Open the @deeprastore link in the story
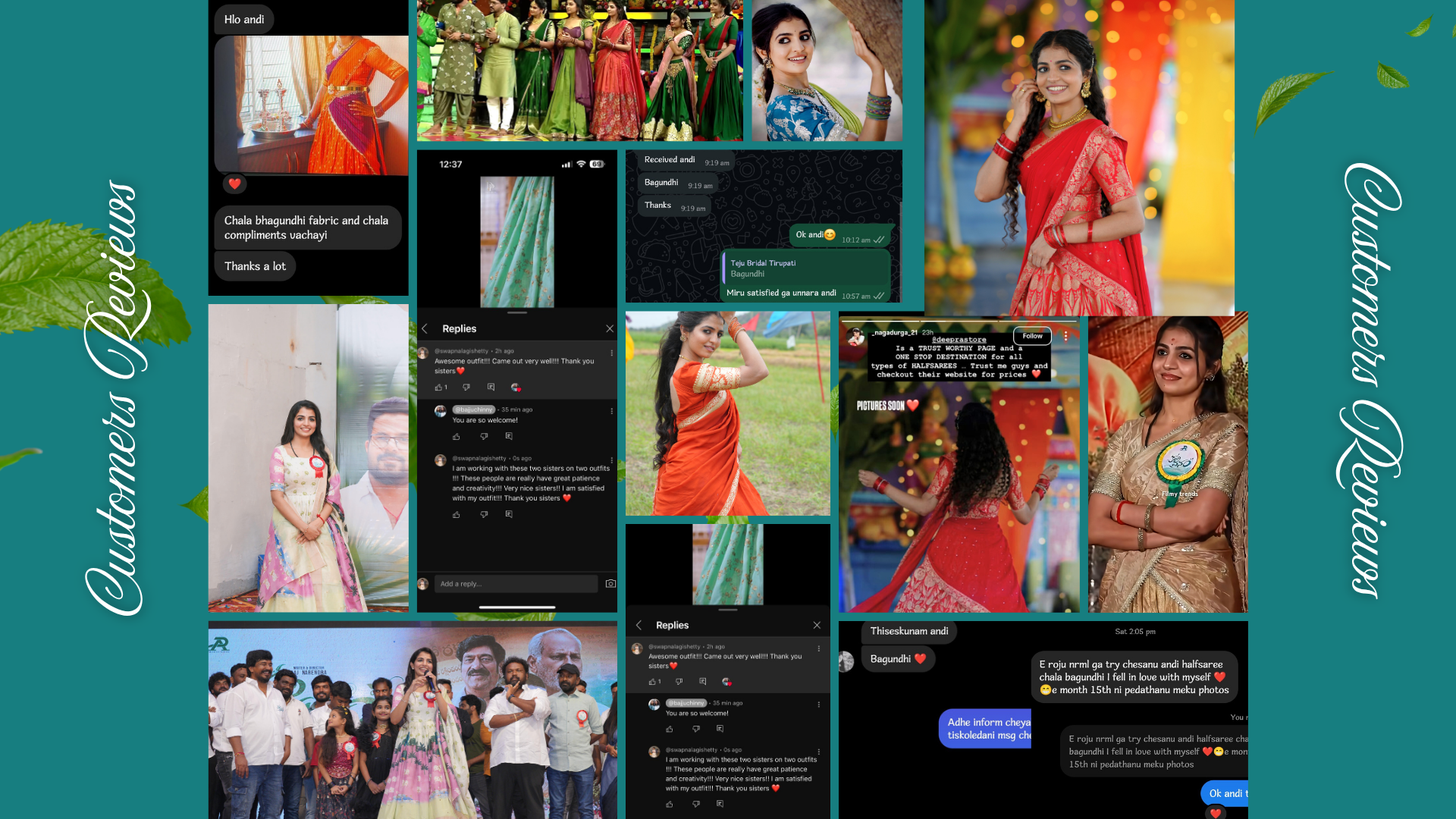 coord(959,340)
